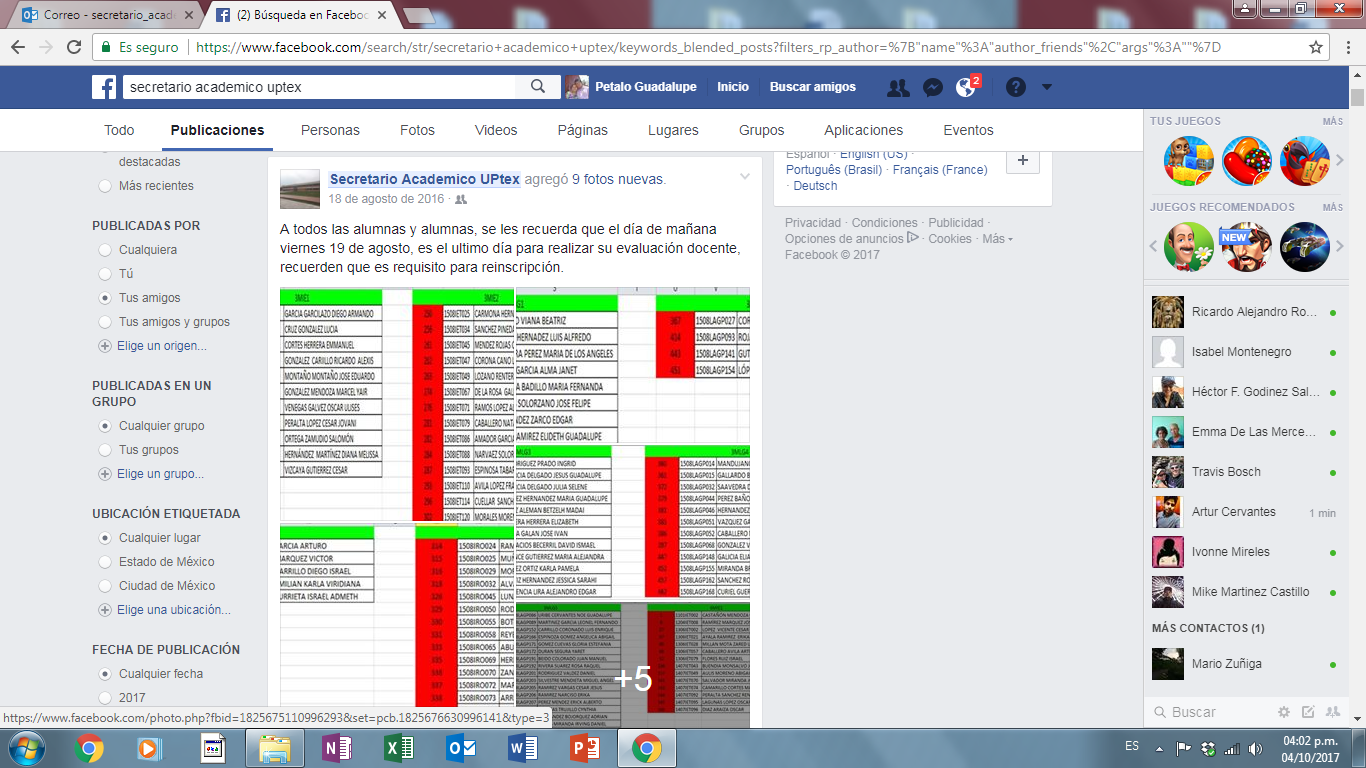The image size is (1366, 768).
Task: Show previous recommended games arrow
Action: pyautogui.click(x=1155, y=247)
